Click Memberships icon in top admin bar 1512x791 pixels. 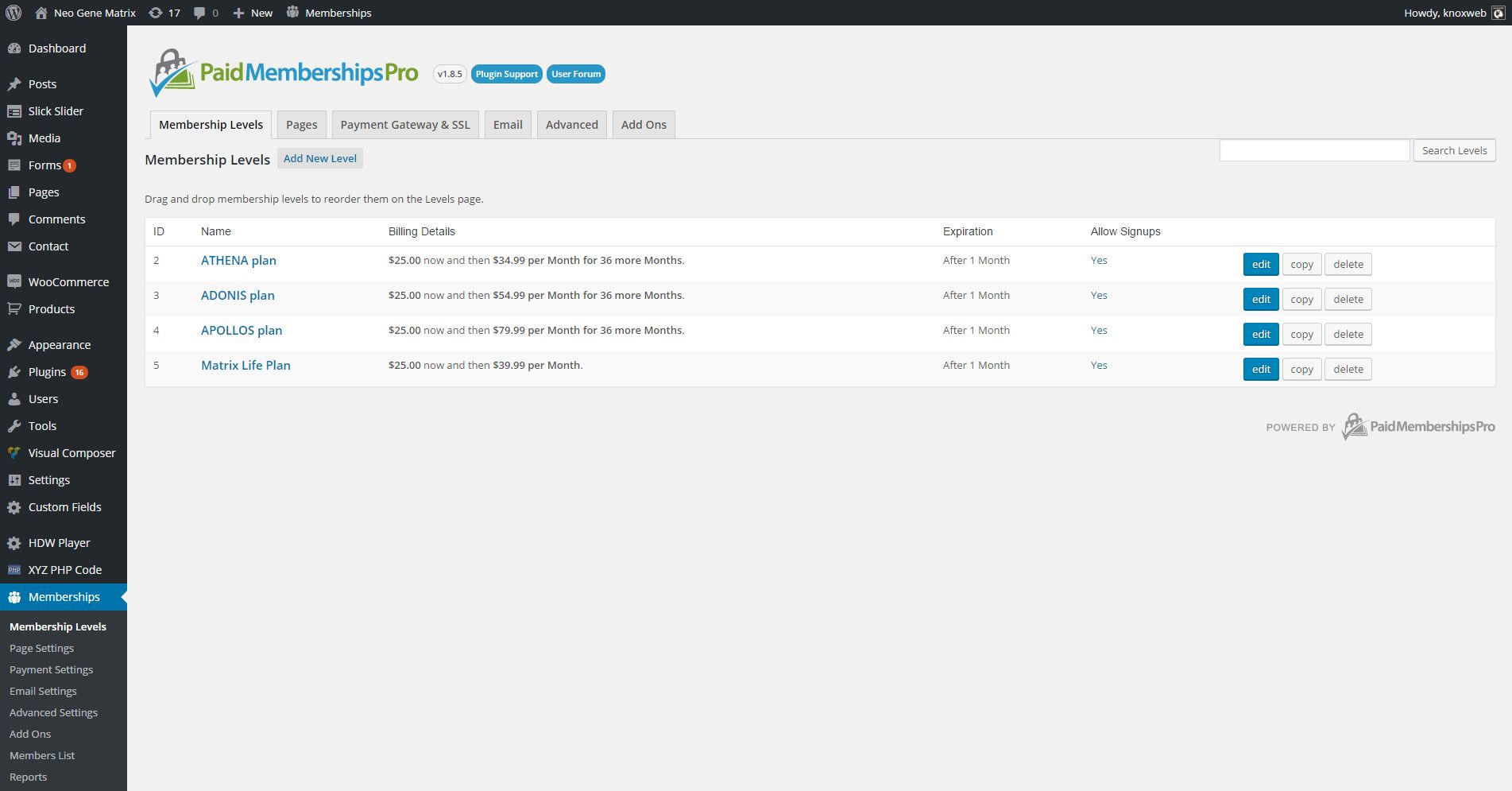point(292,12)
